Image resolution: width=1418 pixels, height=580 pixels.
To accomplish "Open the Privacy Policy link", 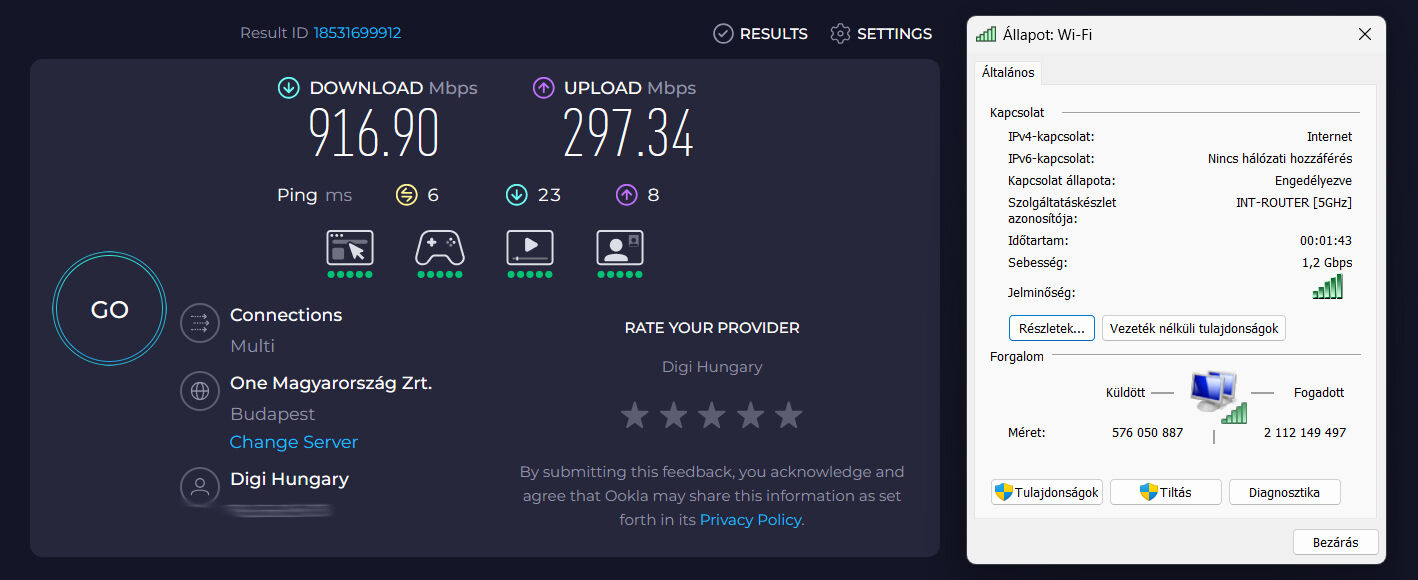I will 750,520.
